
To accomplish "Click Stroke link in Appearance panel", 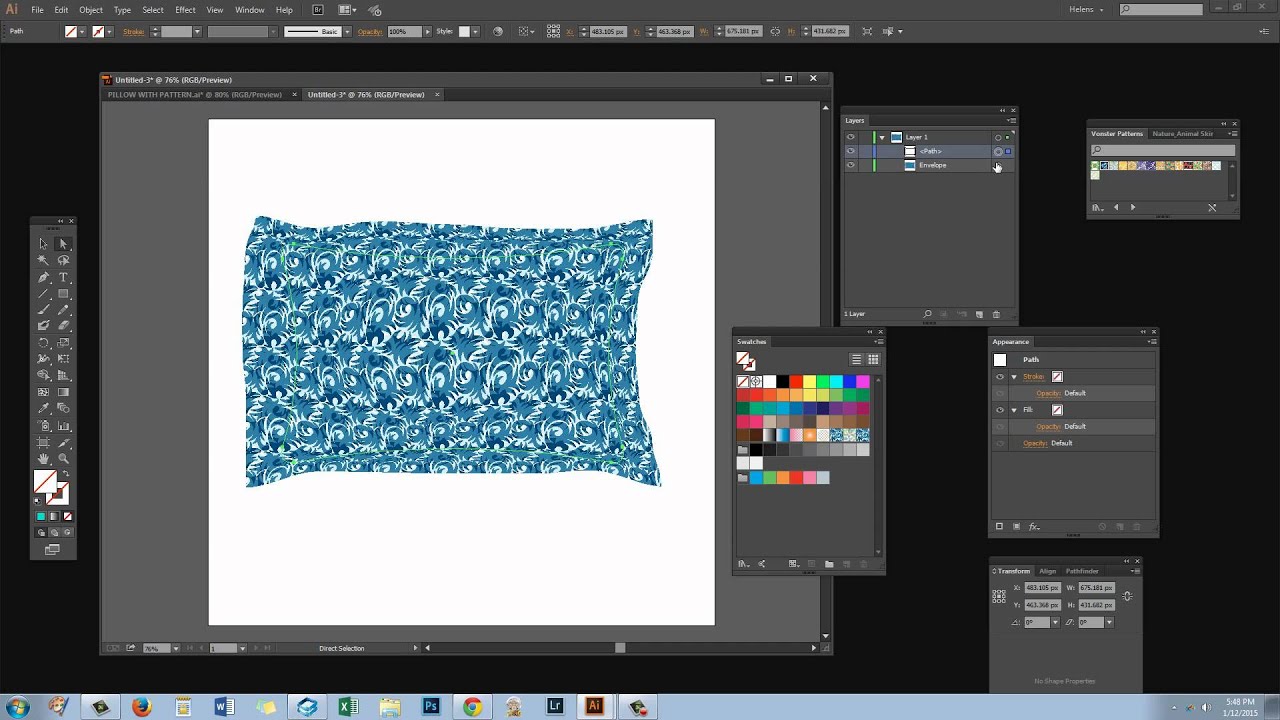I will pos(1033,377).
